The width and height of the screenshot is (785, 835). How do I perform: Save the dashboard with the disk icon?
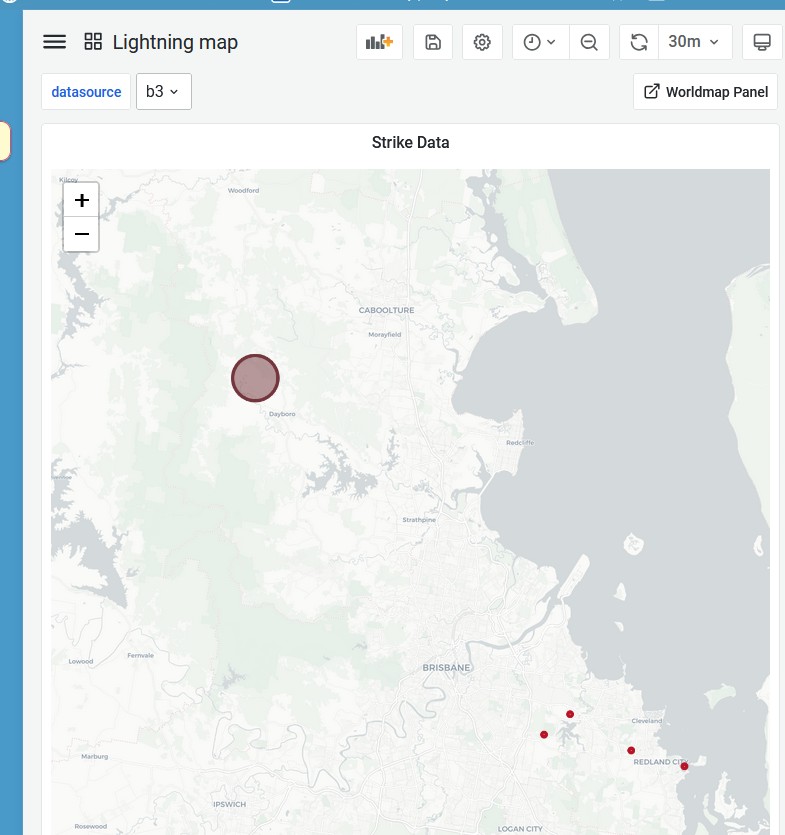pos(433,42)
